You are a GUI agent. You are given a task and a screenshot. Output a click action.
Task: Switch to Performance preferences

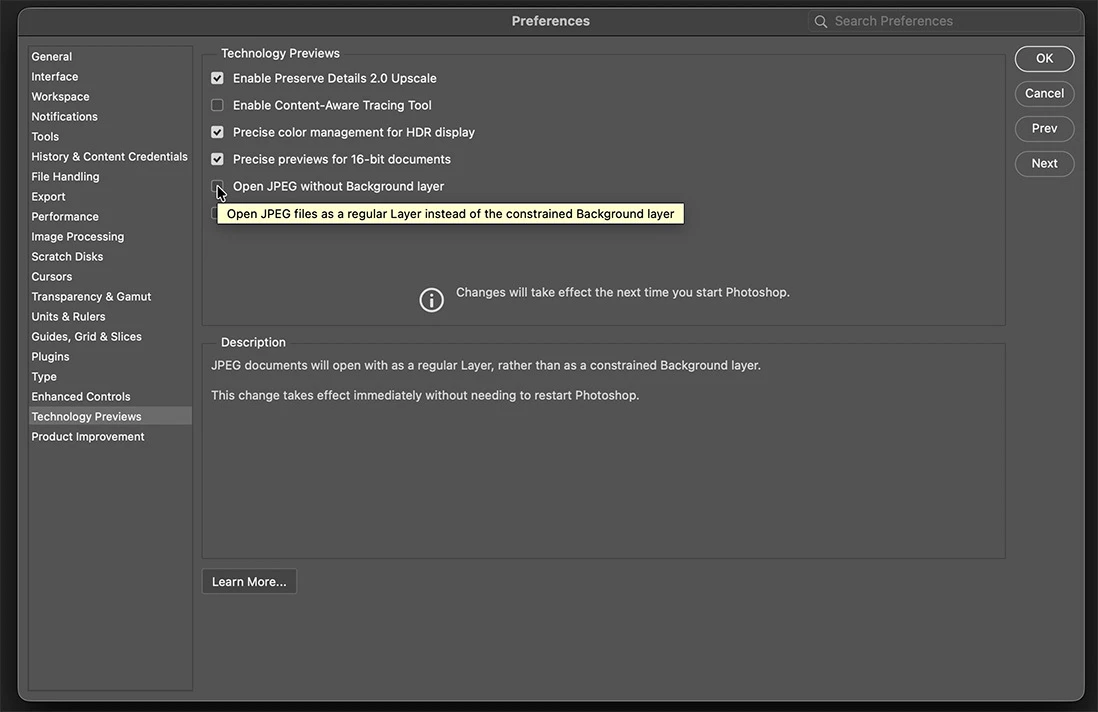point(110,217)
